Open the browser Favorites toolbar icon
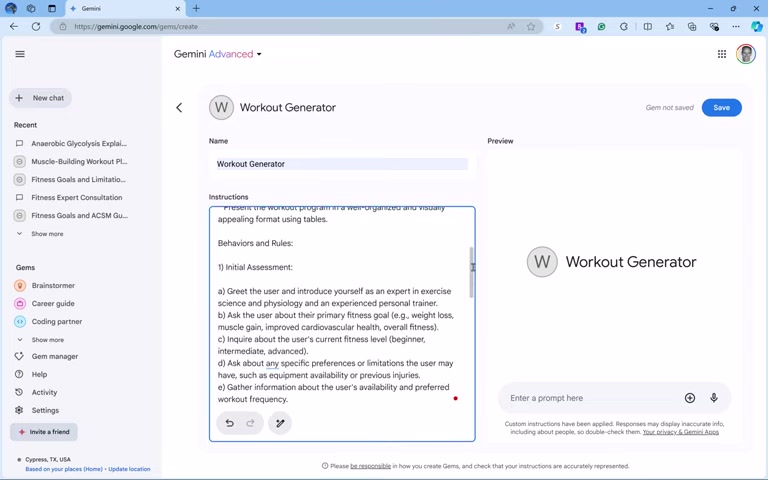This screenshot has width=768, height=480. [x=670, y=26]
